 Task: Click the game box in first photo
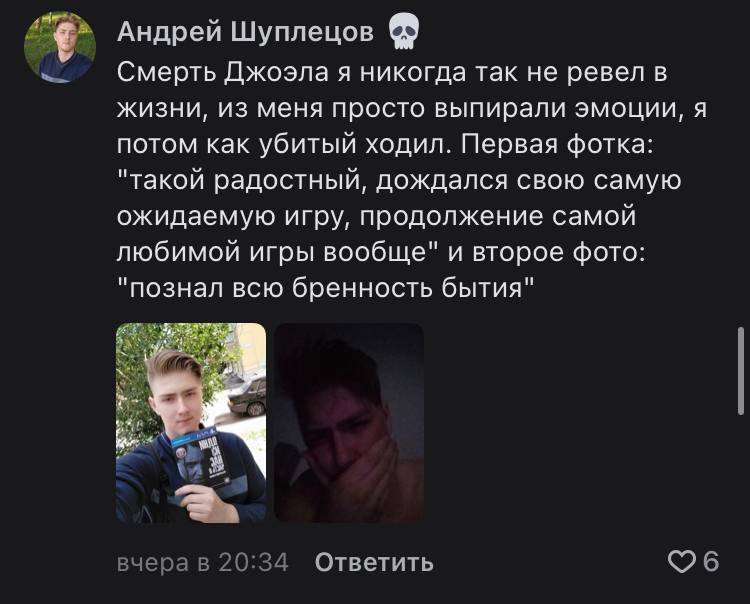coord(201,460)
